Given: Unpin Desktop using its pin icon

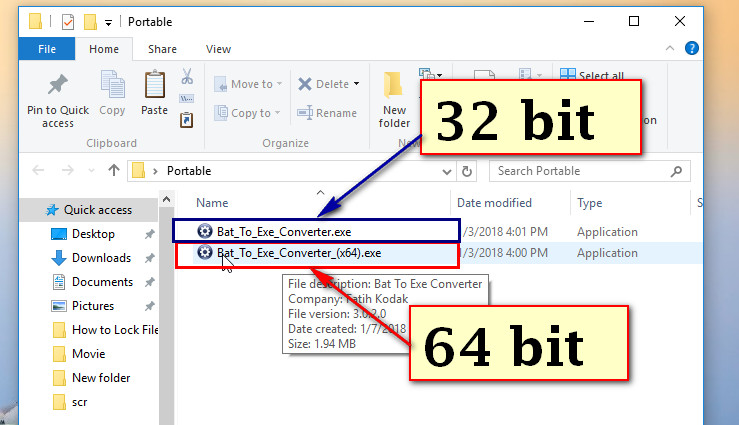Looking at the screenshot, I should 149,234.
